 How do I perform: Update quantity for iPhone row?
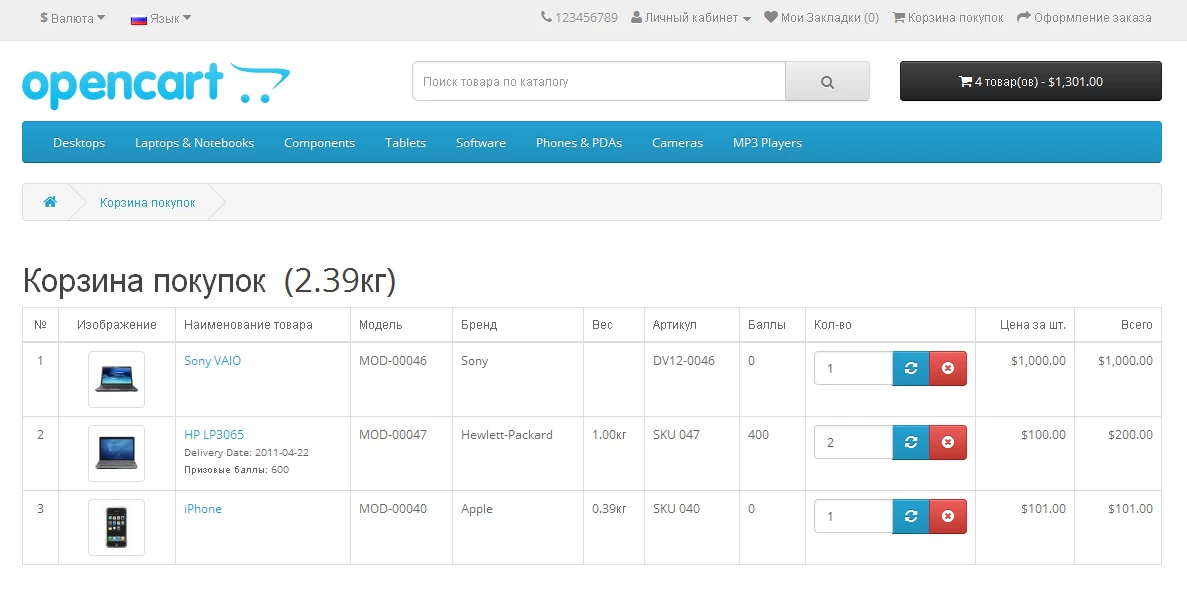pyautogui.click(x=911, y=517)
